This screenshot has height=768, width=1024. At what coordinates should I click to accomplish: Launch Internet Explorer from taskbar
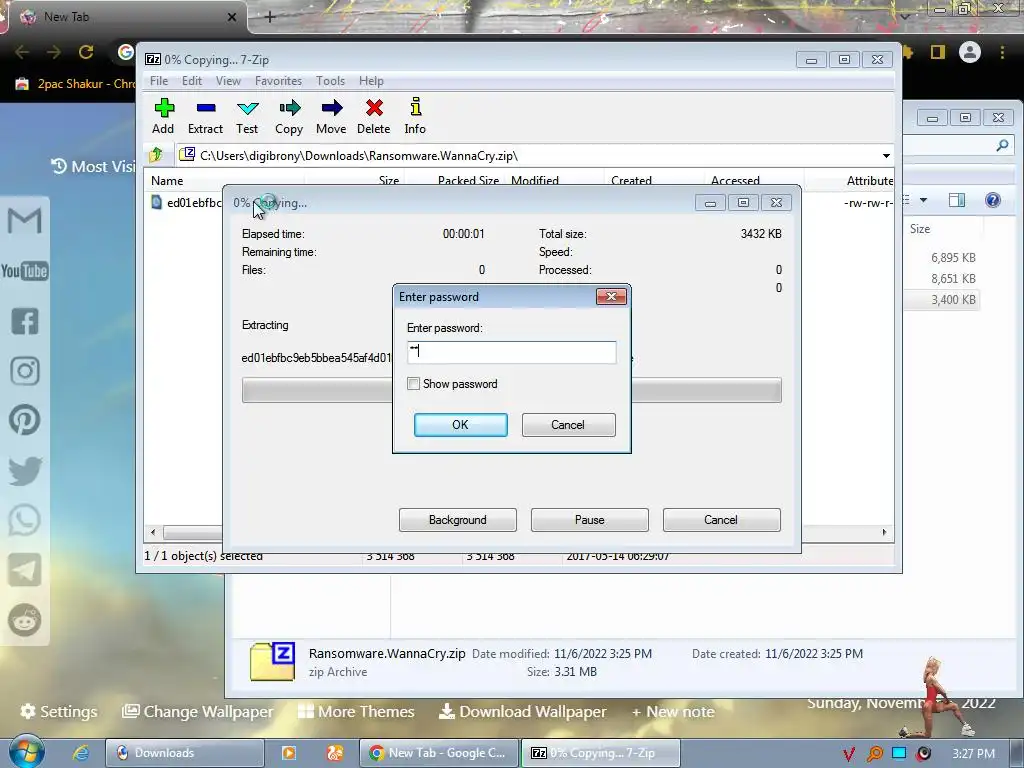pyautogui.click(x=81, y=753)
